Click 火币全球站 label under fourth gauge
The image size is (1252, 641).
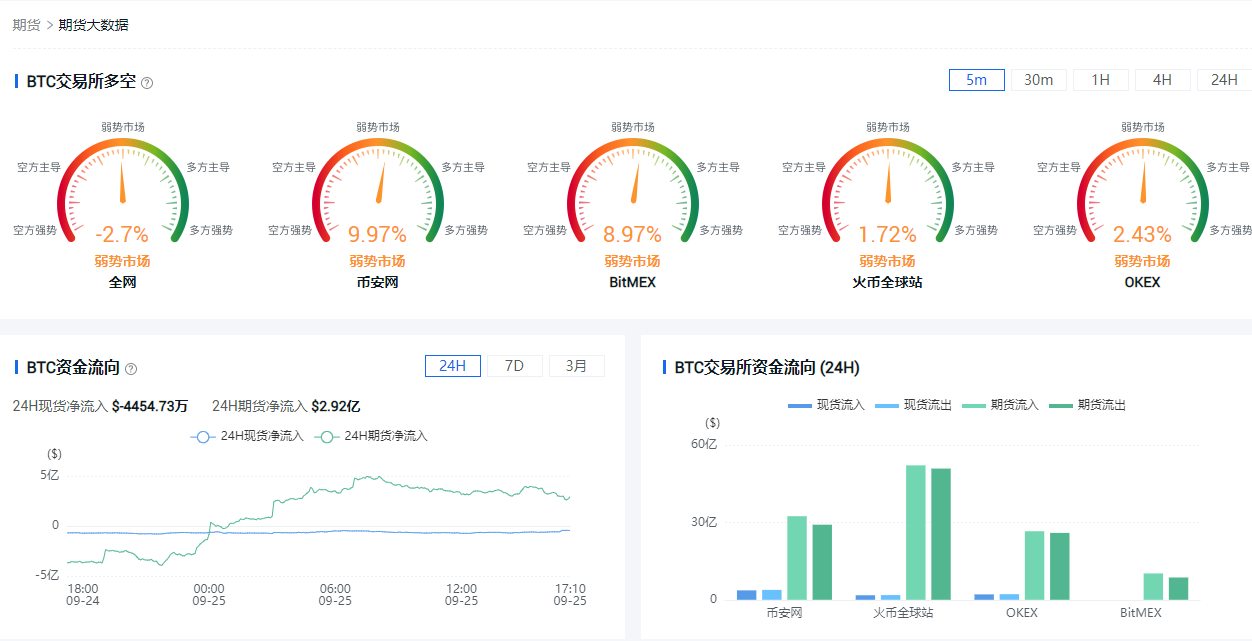888,282
